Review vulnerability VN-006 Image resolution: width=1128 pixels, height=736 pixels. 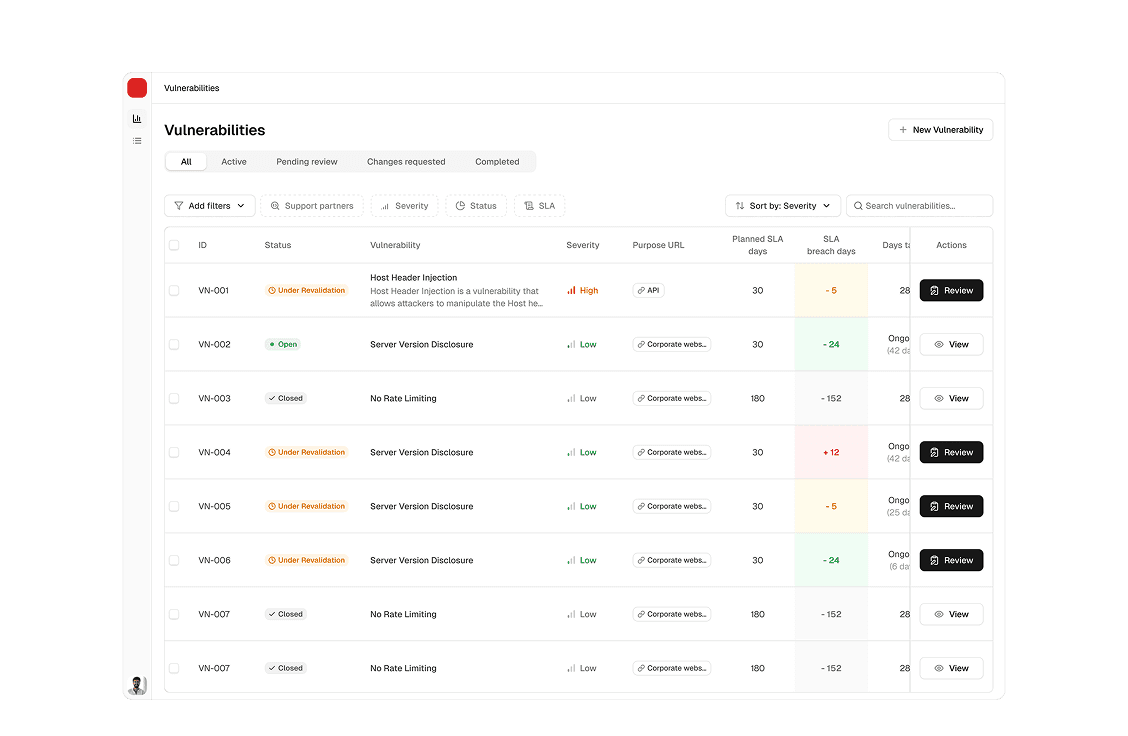(x=951, y=560)
